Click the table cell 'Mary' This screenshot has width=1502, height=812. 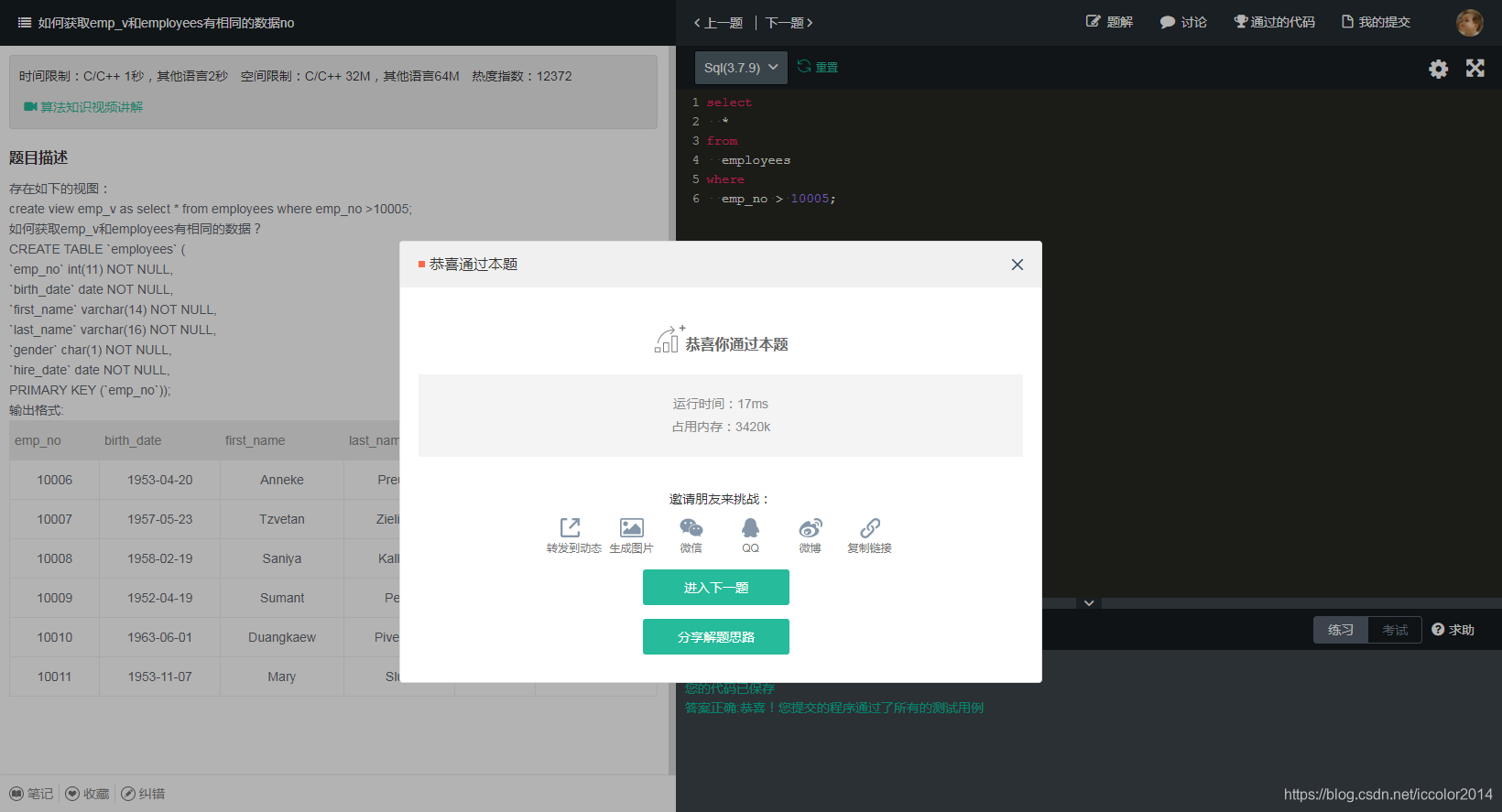coord(282,677)
